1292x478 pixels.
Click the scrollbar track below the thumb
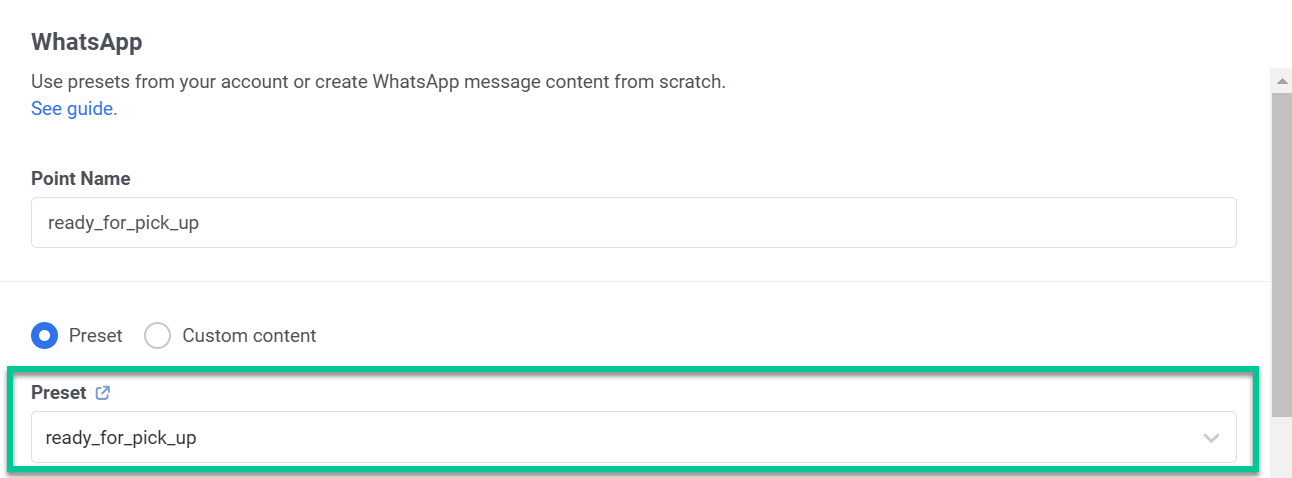pos(1281,447)
